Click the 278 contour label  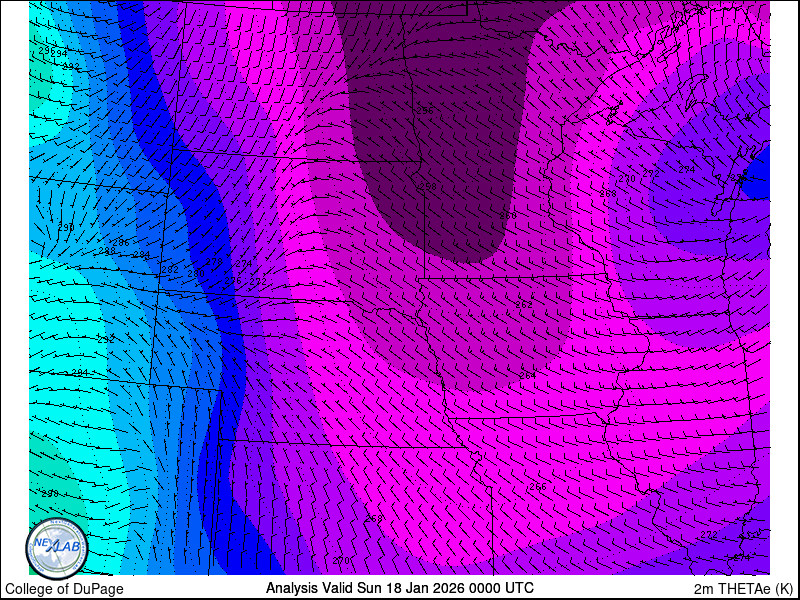214,262
